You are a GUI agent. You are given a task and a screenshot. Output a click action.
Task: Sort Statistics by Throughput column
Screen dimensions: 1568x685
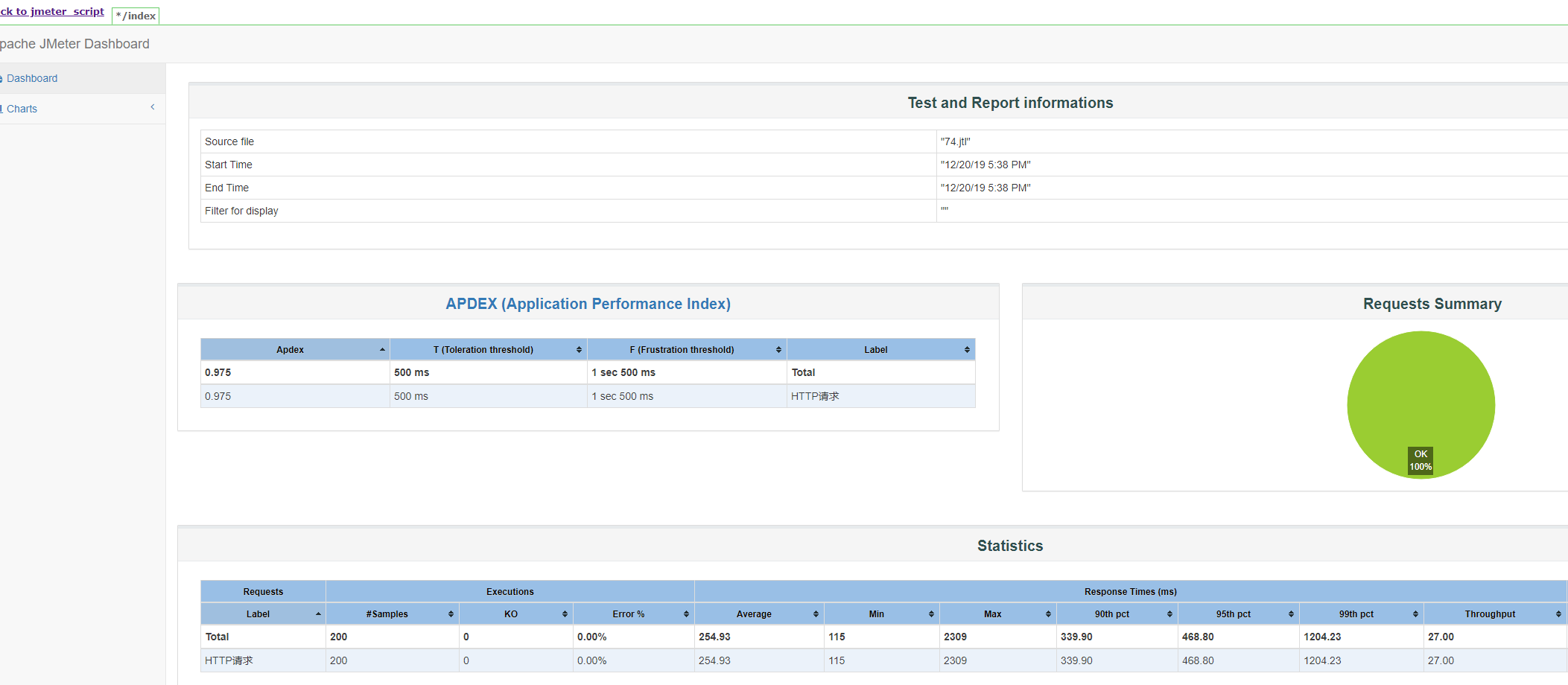(1495, 614)
